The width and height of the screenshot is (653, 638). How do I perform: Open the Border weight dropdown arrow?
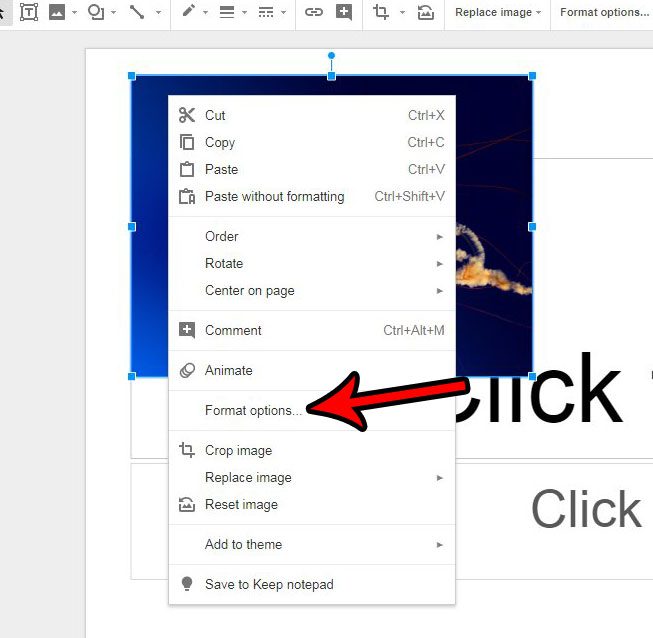tap(244, 12)
